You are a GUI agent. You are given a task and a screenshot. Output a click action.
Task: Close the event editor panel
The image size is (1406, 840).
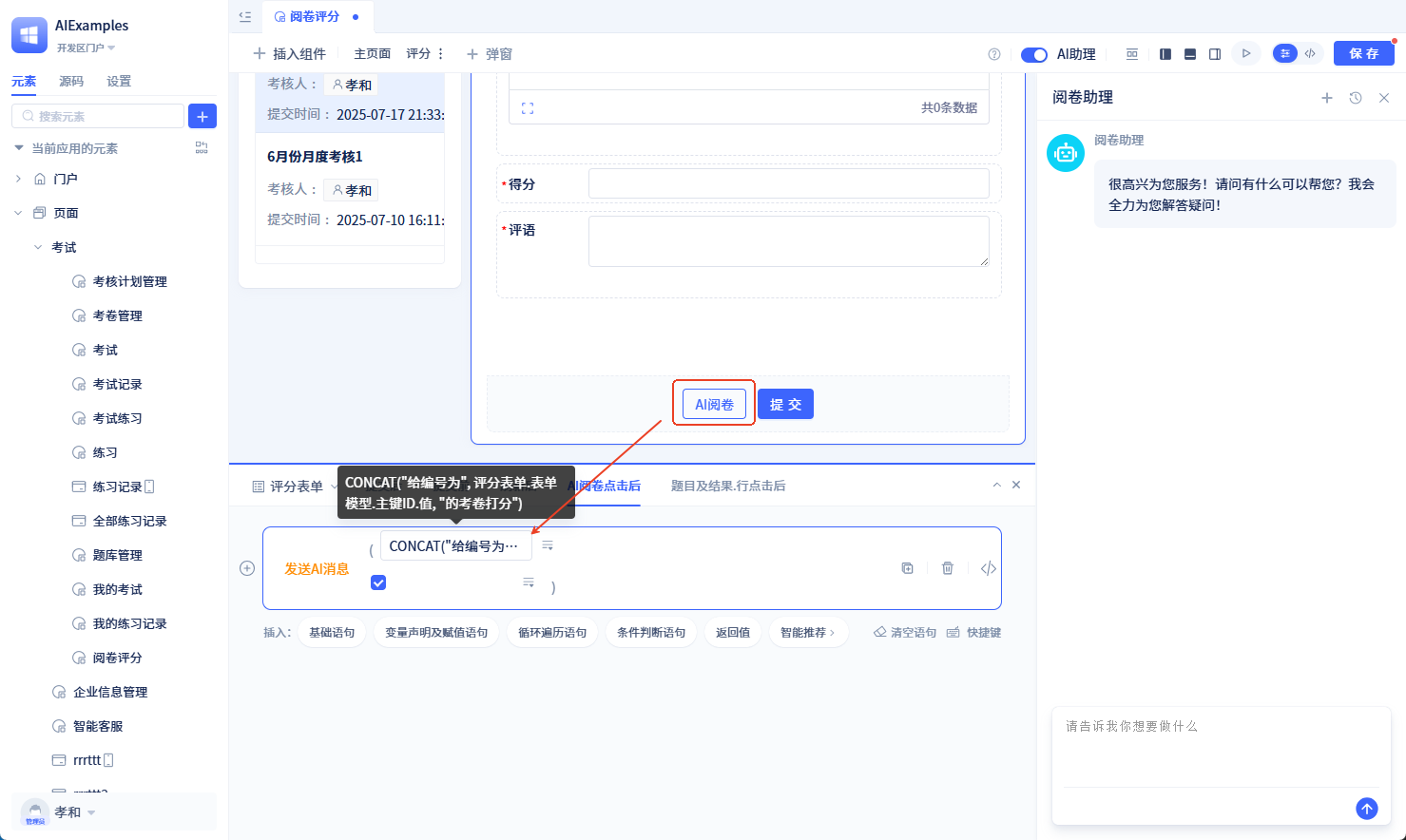(x=1016, y=485)
